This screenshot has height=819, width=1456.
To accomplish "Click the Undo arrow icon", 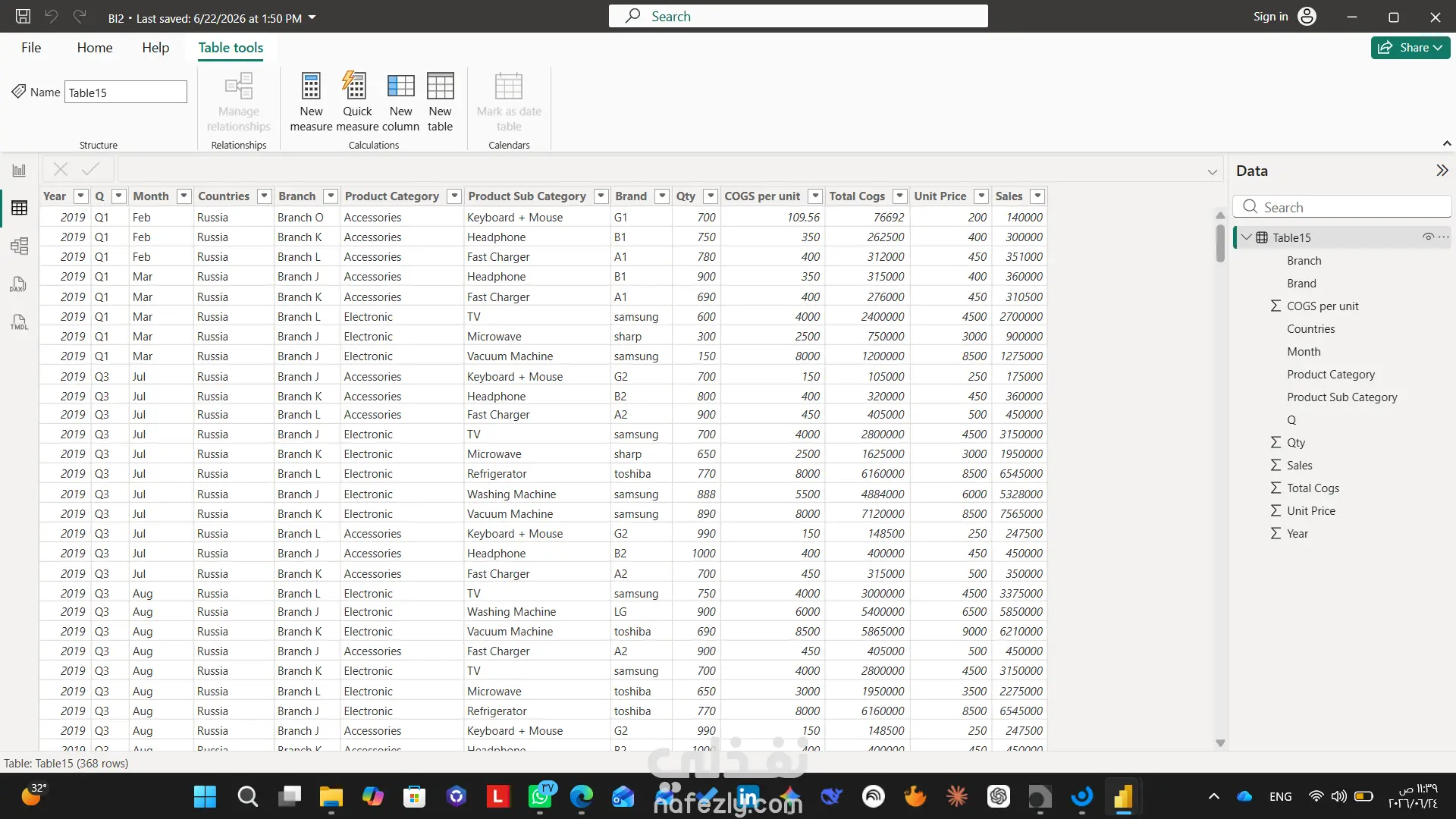I will (x=52, y=17).
